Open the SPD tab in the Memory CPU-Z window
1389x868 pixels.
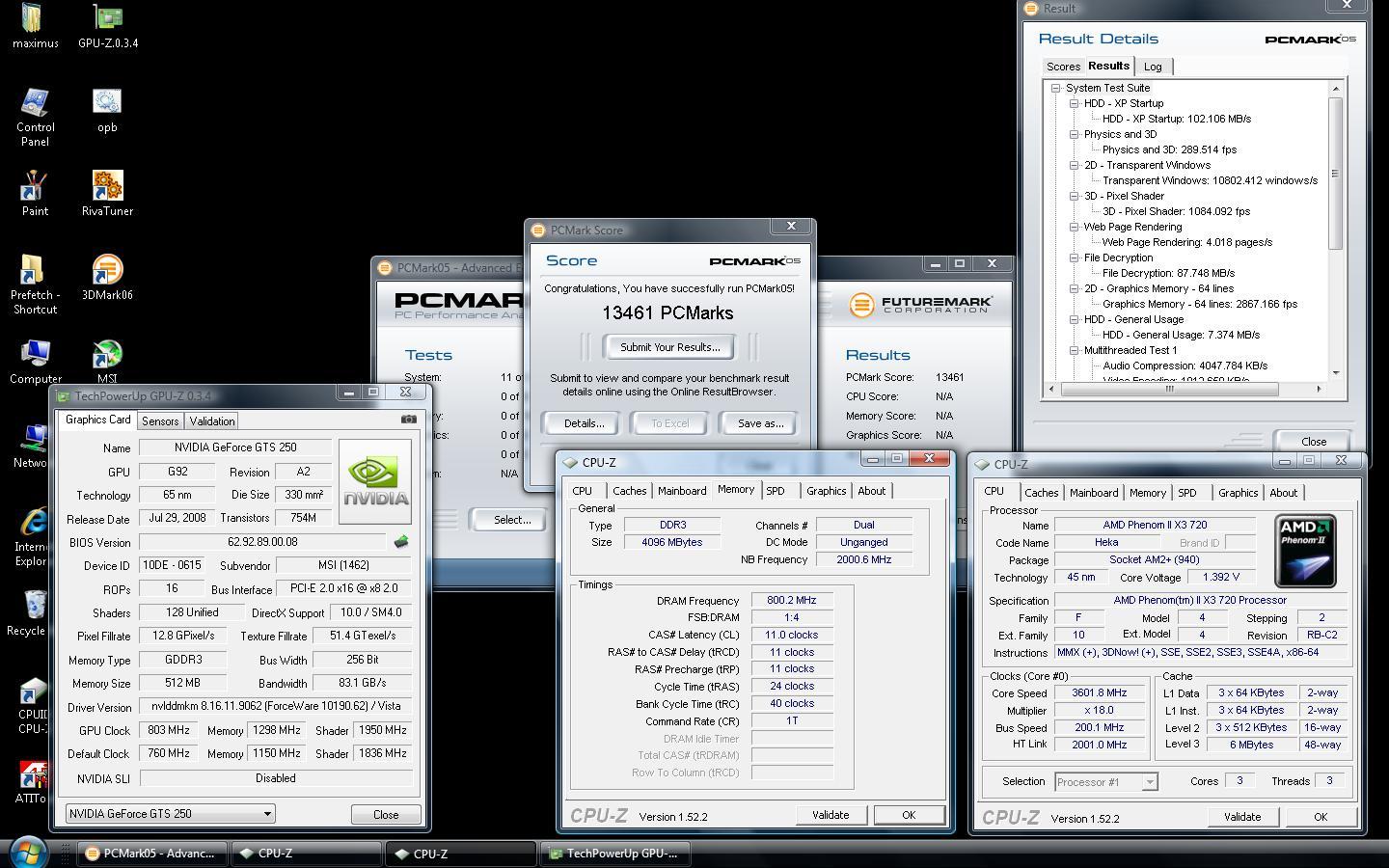776,491
